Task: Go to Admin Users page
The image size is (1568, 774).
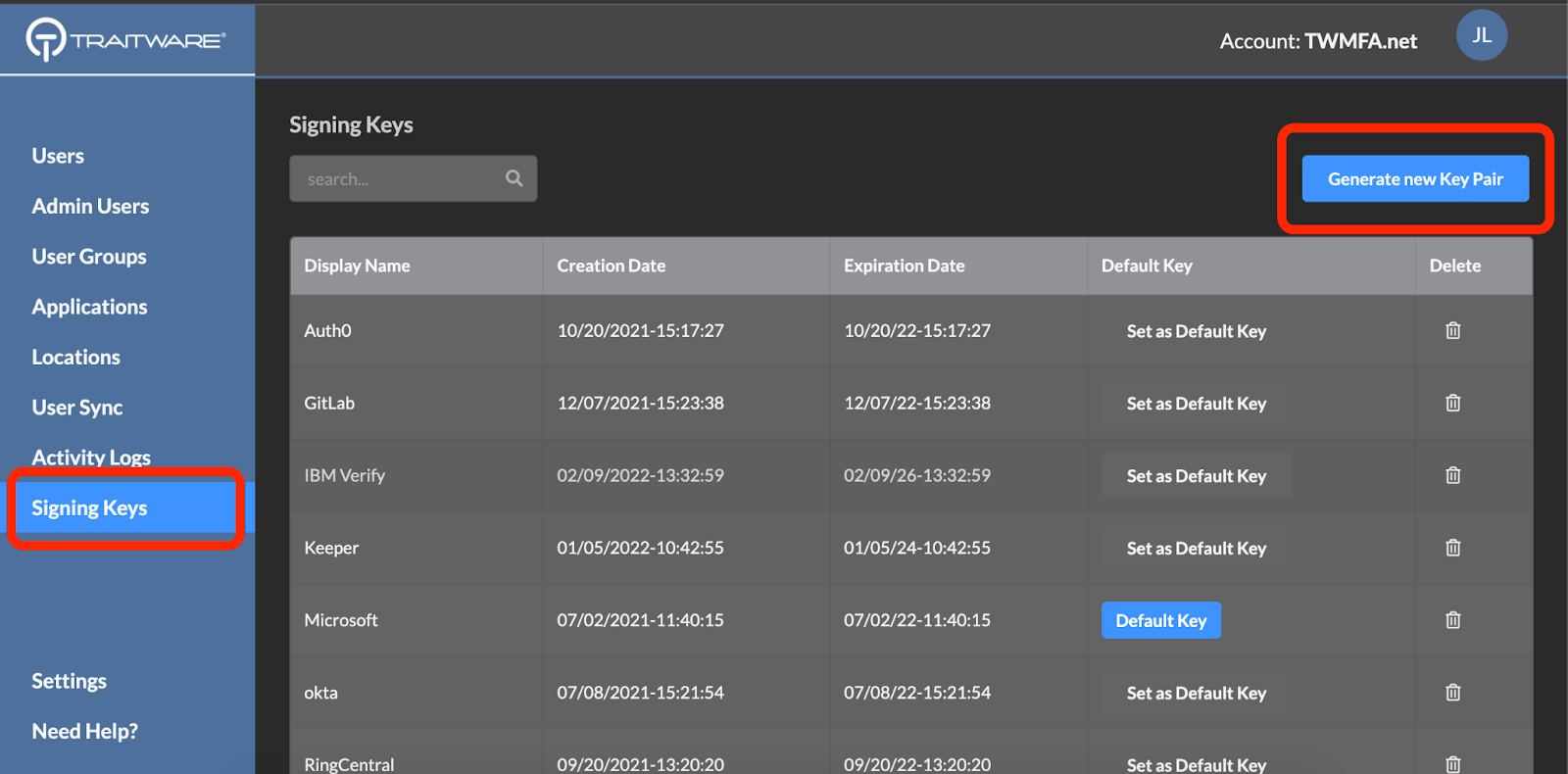Action: pyautogui.click(x=90, y=206)
